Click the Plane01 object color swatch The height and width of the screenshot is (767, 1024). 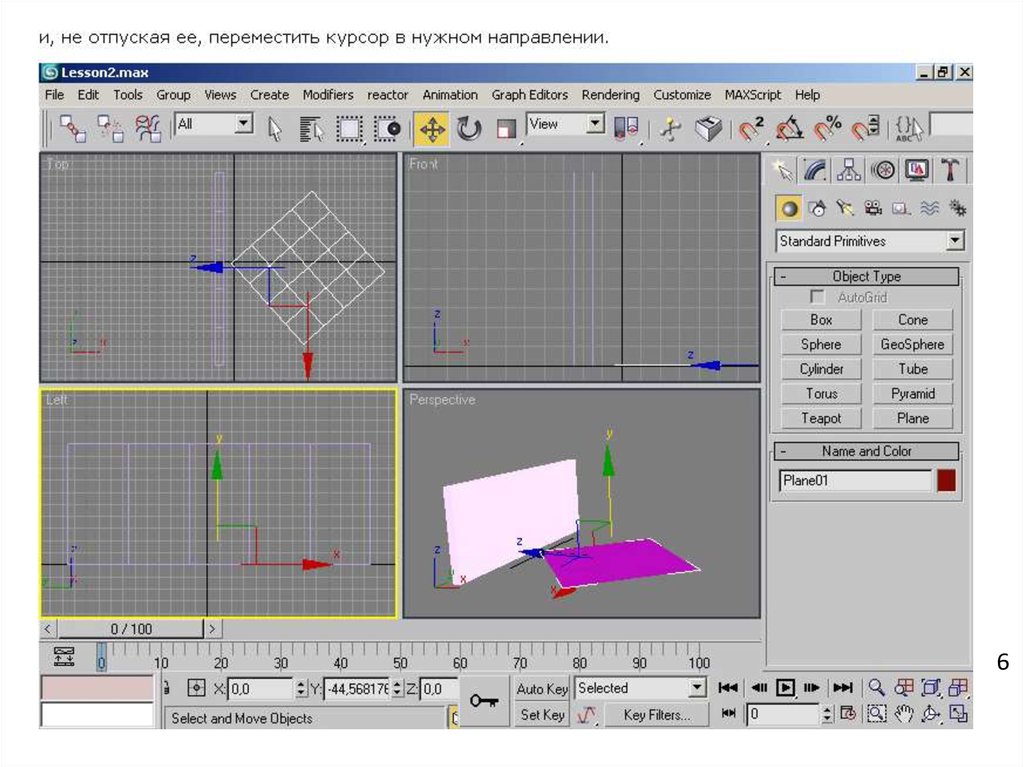pos(946,481)
